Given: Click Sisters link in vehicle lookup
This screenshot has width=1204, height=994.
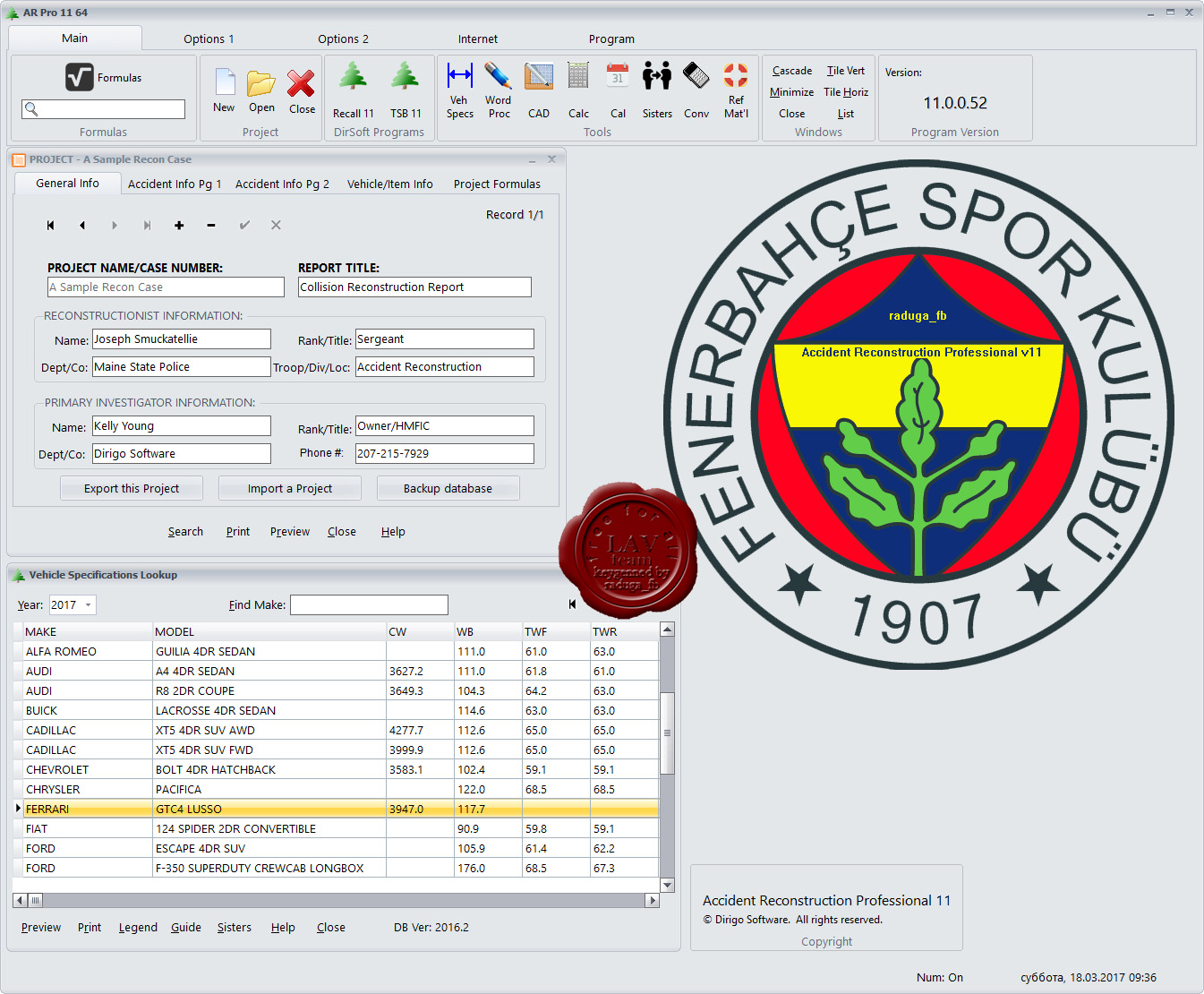Looking at the screenshot, I should (235, 927).
